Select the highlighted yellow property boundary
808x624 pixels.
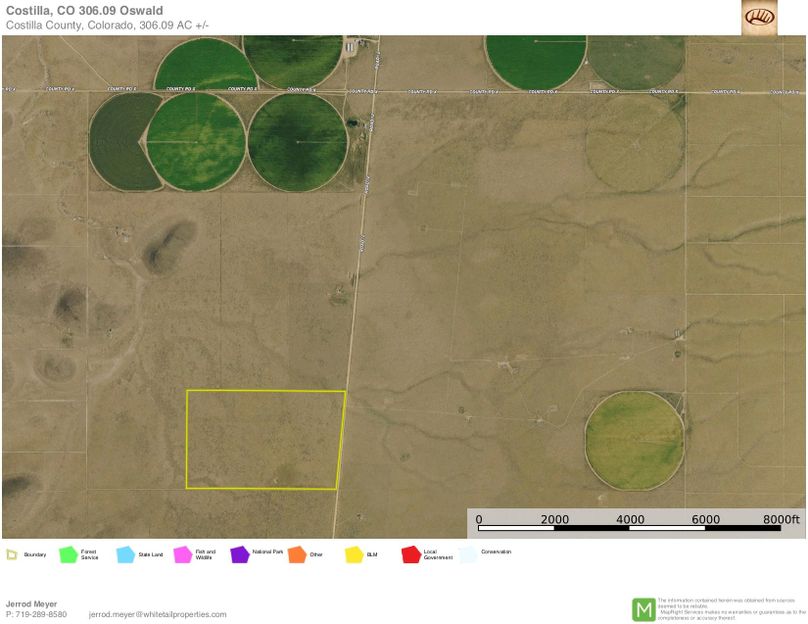click(263, 438)
